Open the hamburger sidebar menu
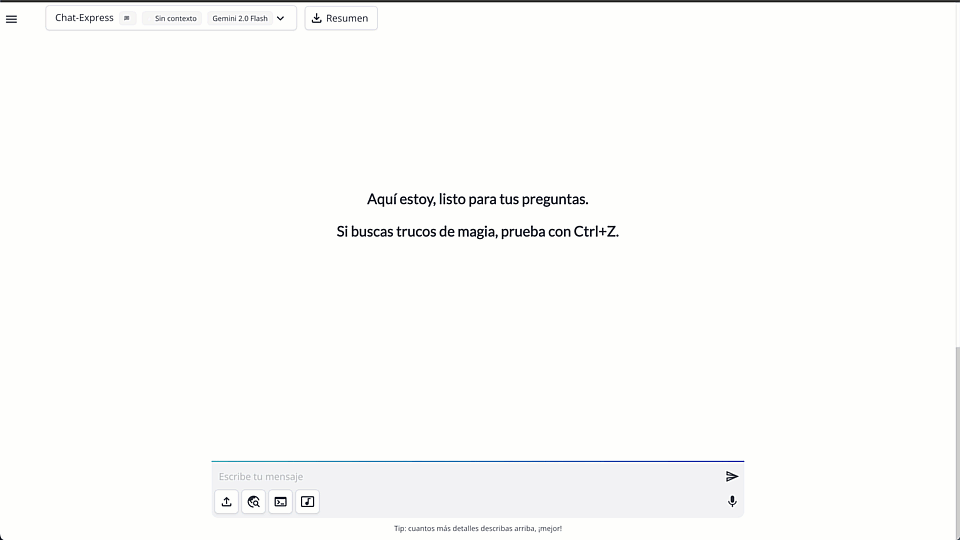Image resolution: width=960 pixels, height=540 pixels. pyautogui.click(x=11, y=19)
